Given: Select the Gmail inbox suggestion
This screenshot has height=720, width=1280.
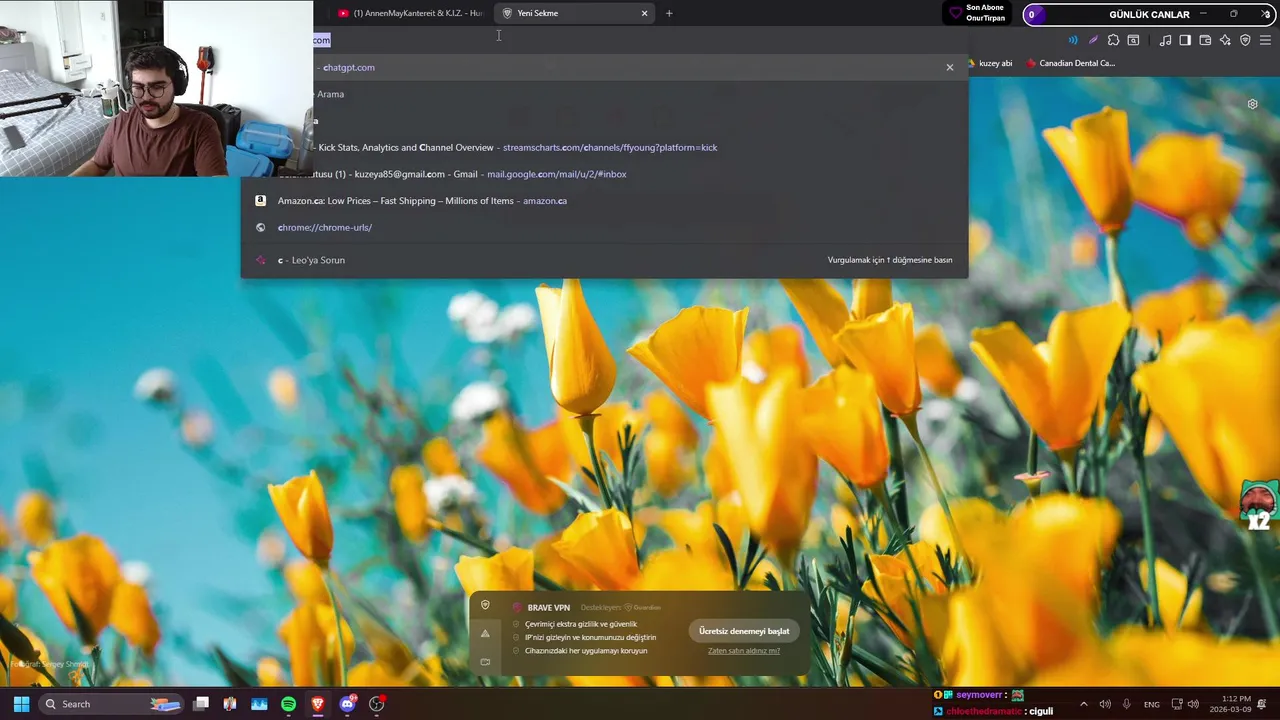Looking at the screenshot, I should pos(604,174).
